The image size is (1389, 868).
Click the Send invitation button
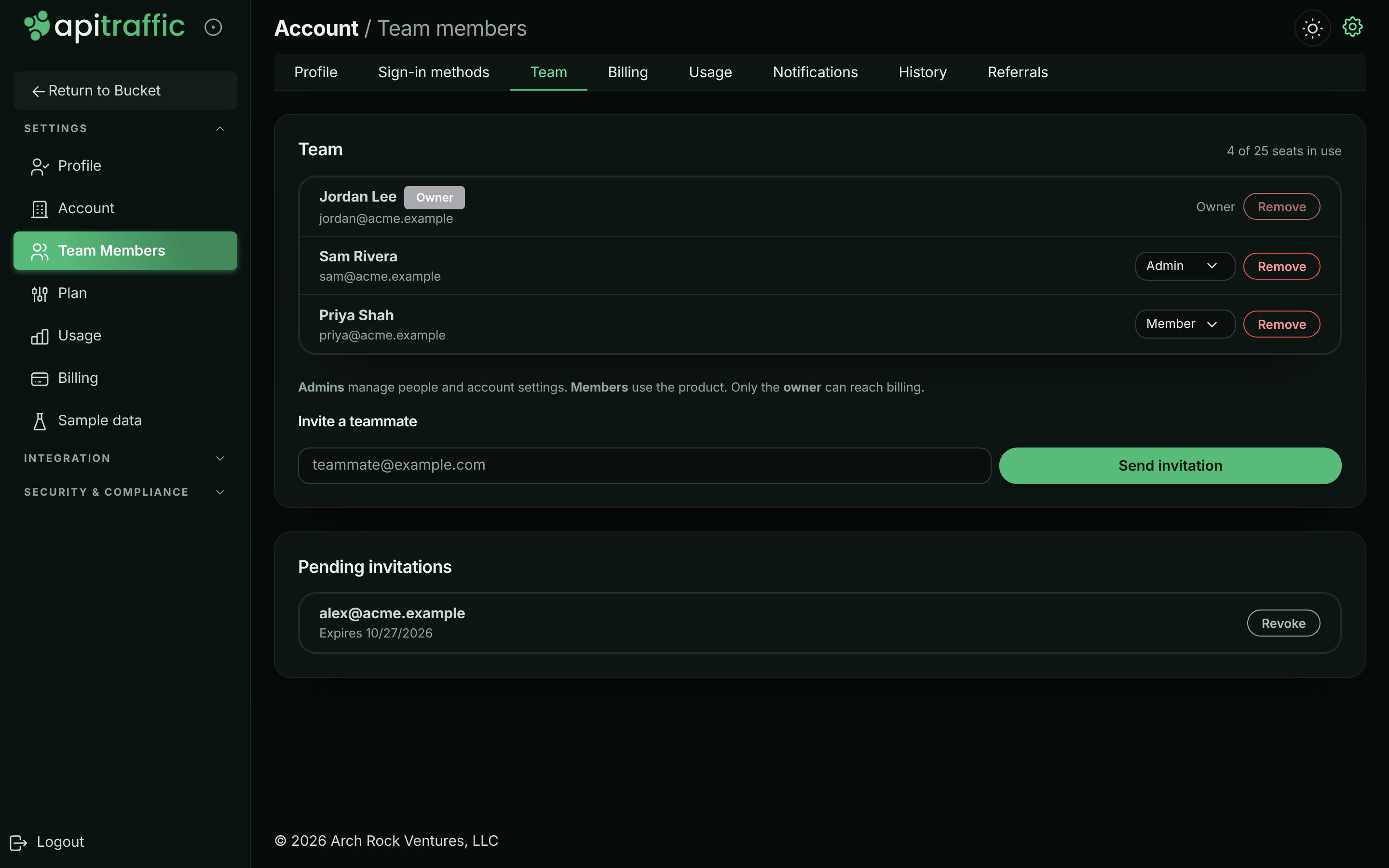[x=1170, y=465]
